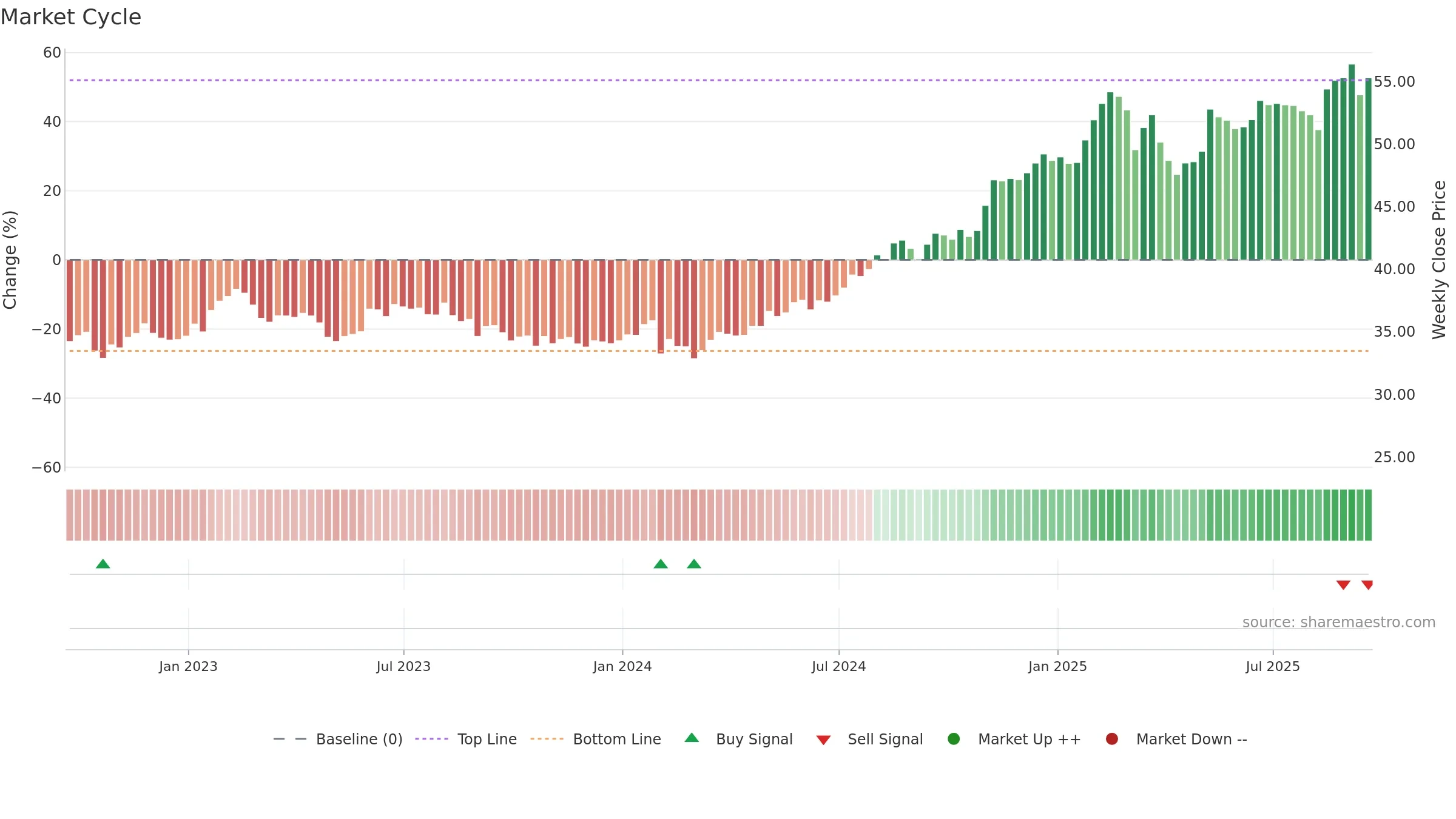Screen dimensions: 1456x819
Task: Click the Jan 2023 axis label
Action: 188,666
